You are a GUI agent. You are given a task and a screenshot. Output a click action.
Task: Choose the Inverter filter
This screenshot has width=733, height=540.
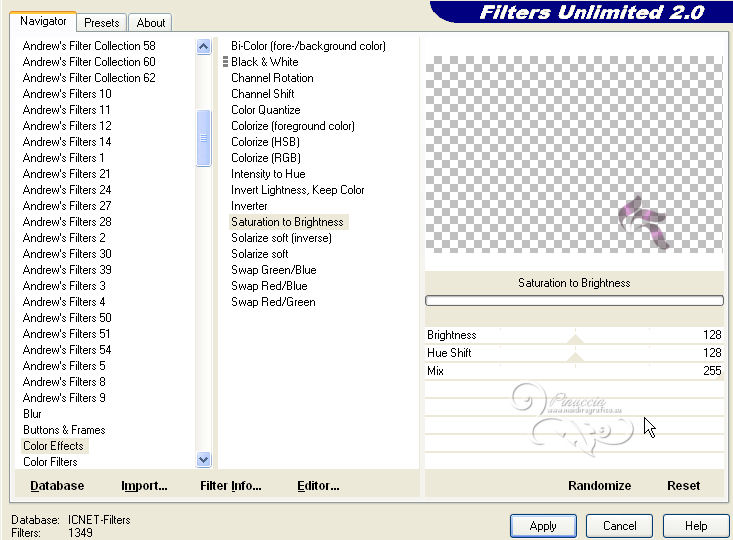(x=249, y=206)
